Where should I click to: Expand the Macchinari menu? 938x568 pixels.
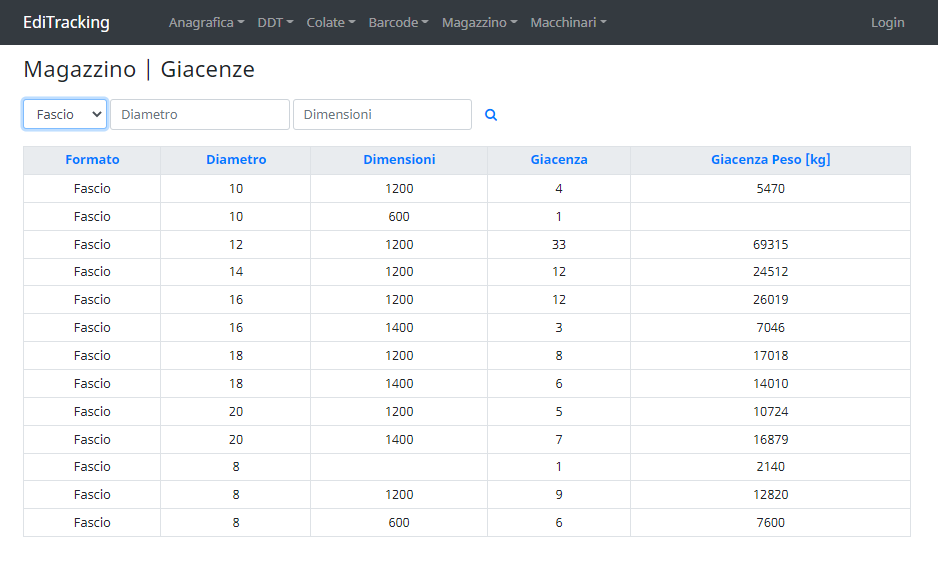568,22
